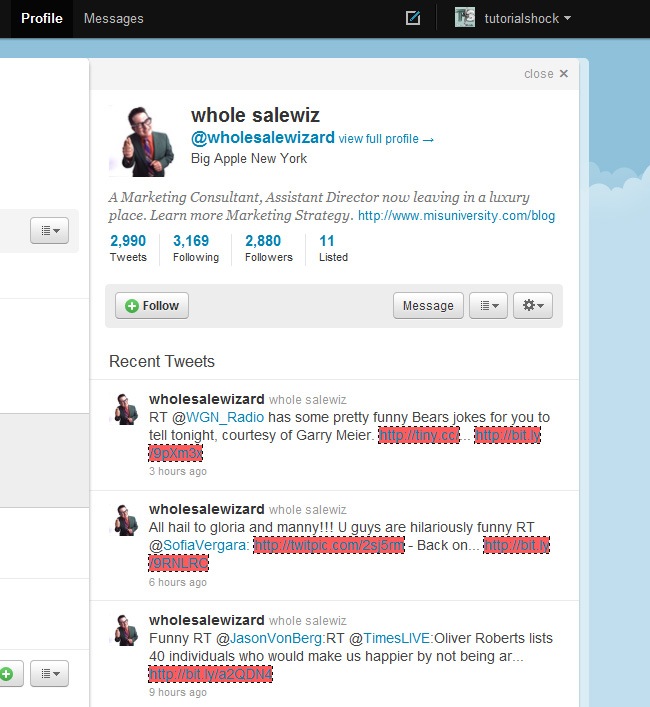Open the bottom left panel list dropdown
This screenshot has width=650, height=707.
50,674
